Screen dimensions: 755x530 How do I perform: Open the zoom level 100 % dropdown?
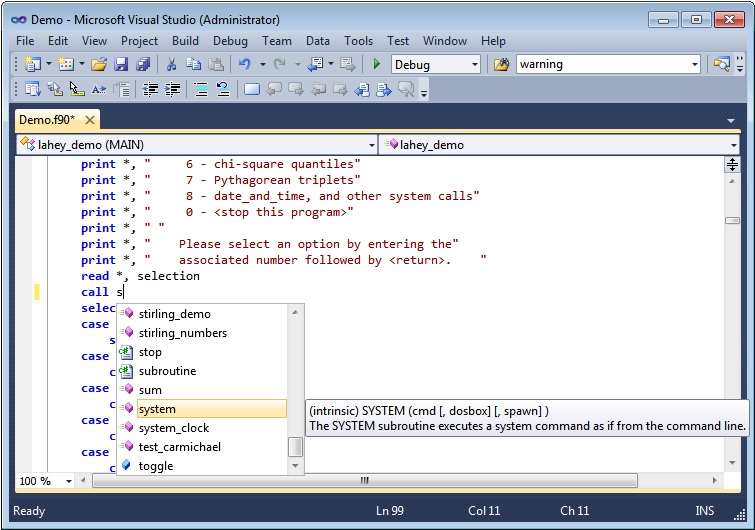(69, 481)
